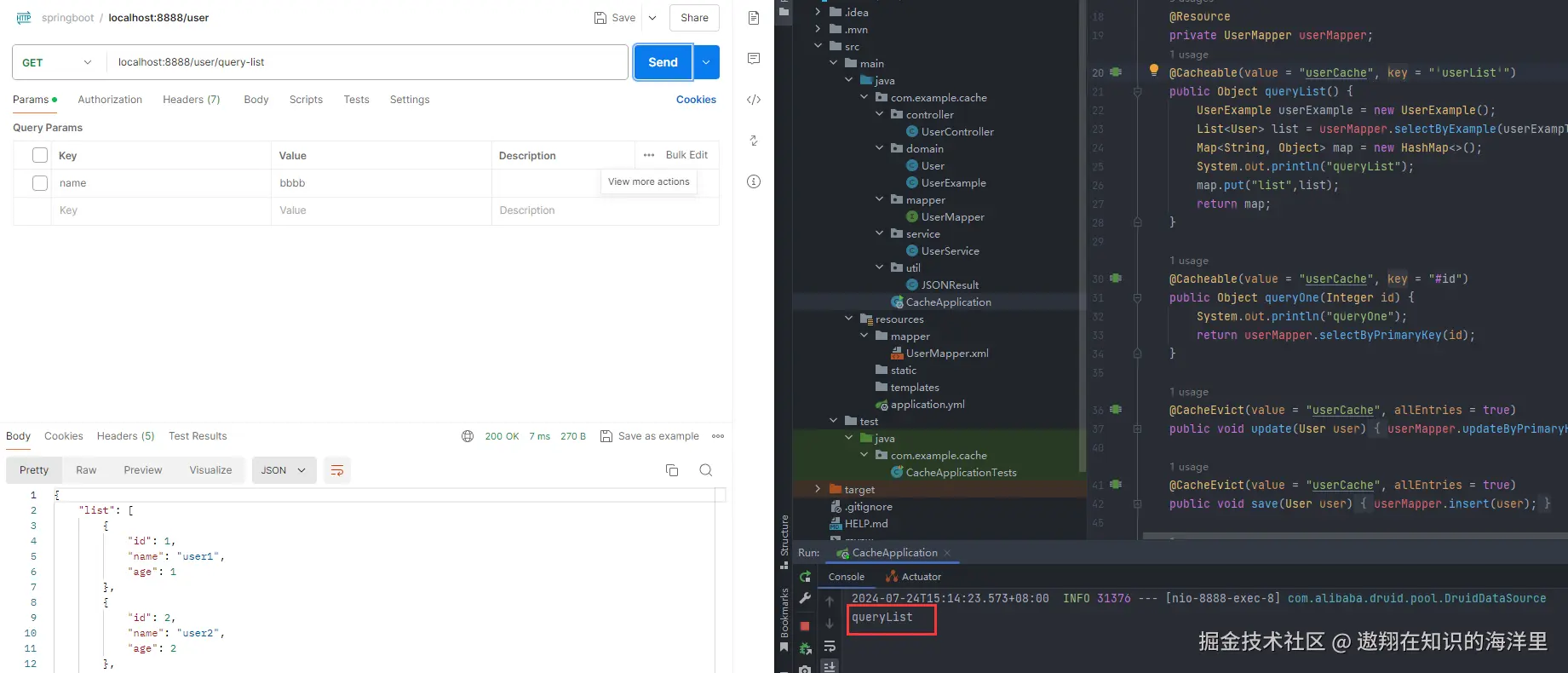Image resolution: width=1568 pixels, height=673 pixels.
Task: Open the comments icon in Postman sidebar
Action: coord(753,59)
